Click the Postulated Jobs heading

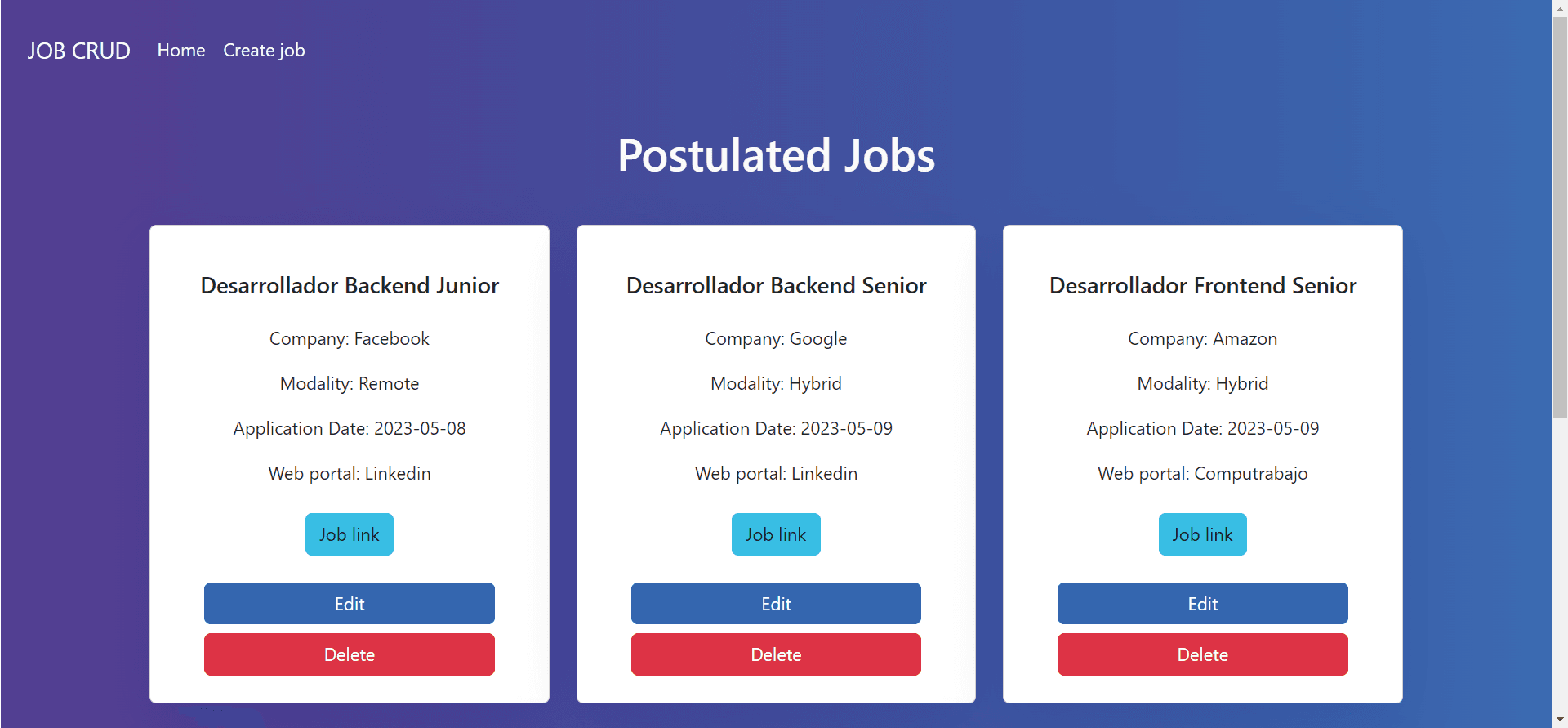pos(776,155)
